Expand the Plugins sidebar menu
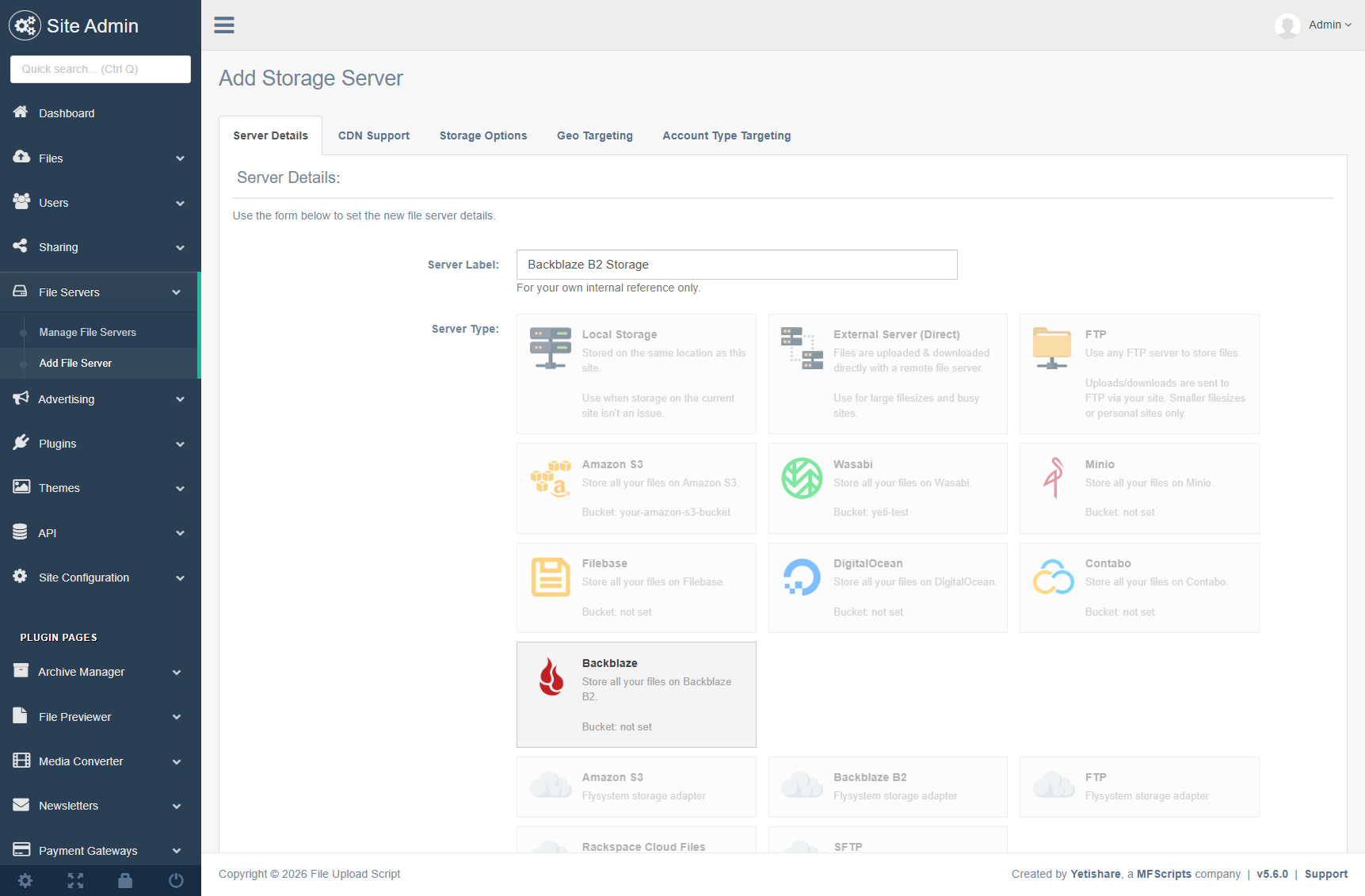Viewport: 1365px width, 896px height. pos(100,444)
